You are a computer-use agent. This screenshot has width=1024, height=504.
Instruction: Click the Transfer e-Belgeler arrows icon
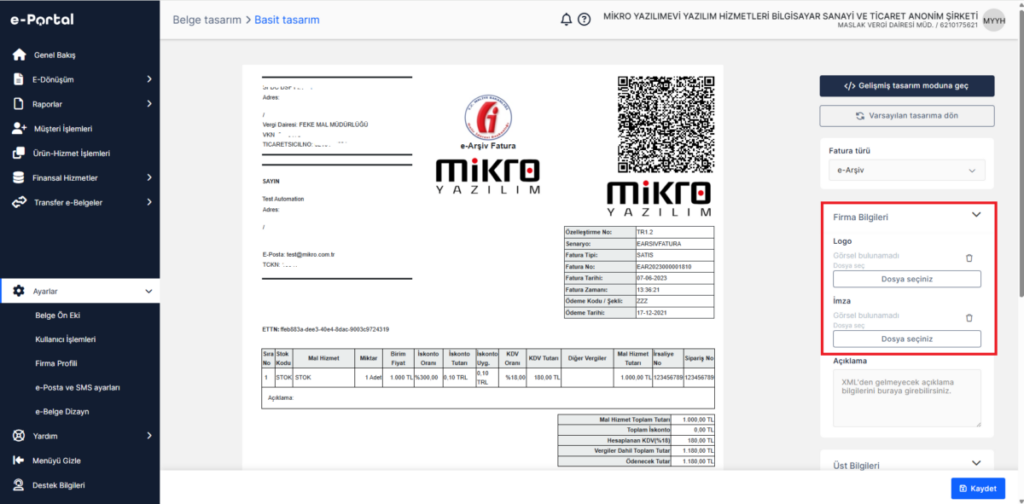point(20,202)
